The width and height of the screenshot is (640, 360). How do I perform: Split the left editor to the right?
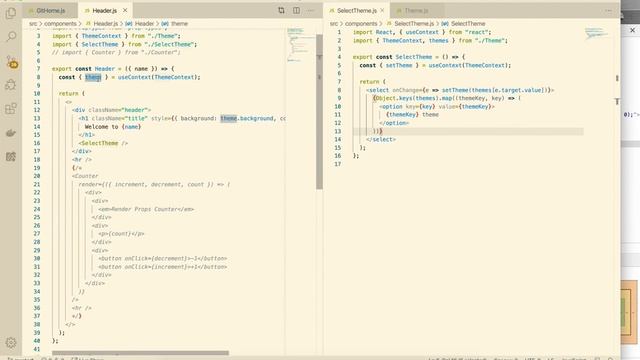(x=296, y=10)
